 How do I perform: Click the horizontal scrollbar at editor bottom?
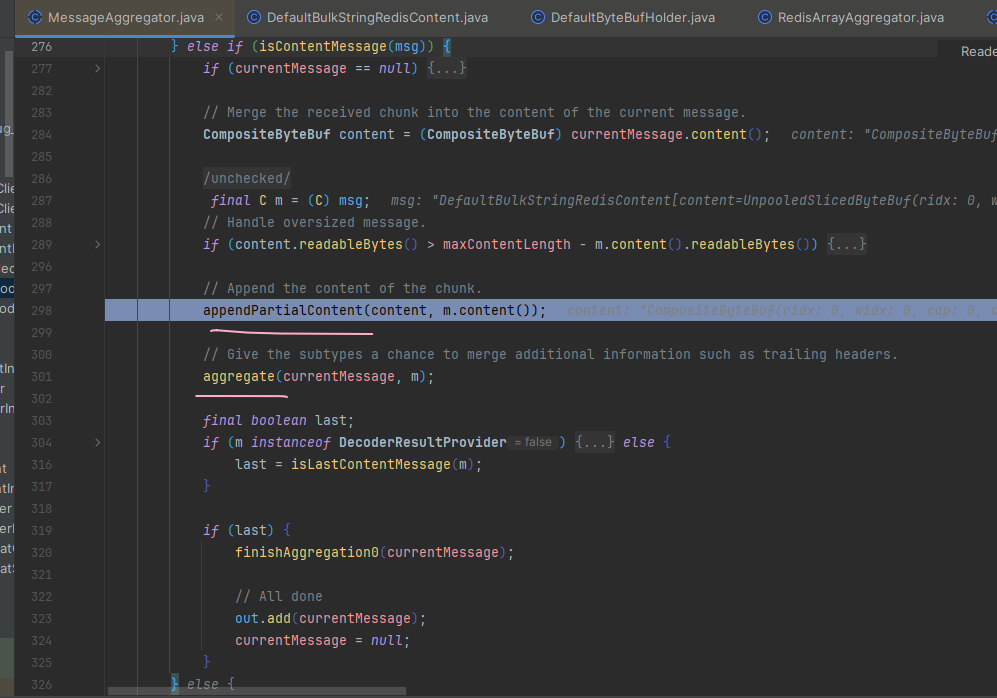point(256,690)
